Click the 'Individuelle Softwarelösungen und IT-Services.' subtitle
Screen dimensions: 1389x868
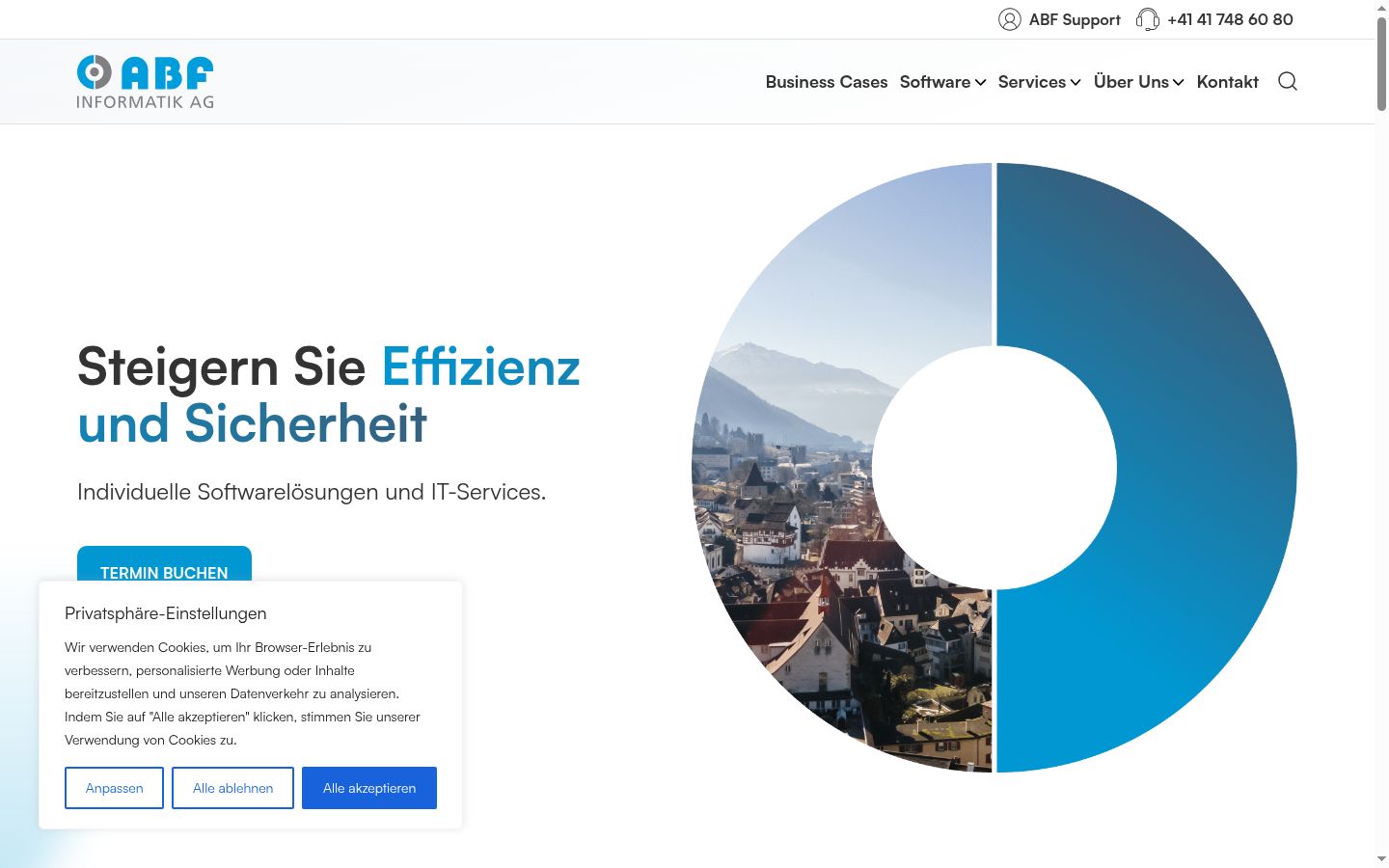click(x=312, y=492)
